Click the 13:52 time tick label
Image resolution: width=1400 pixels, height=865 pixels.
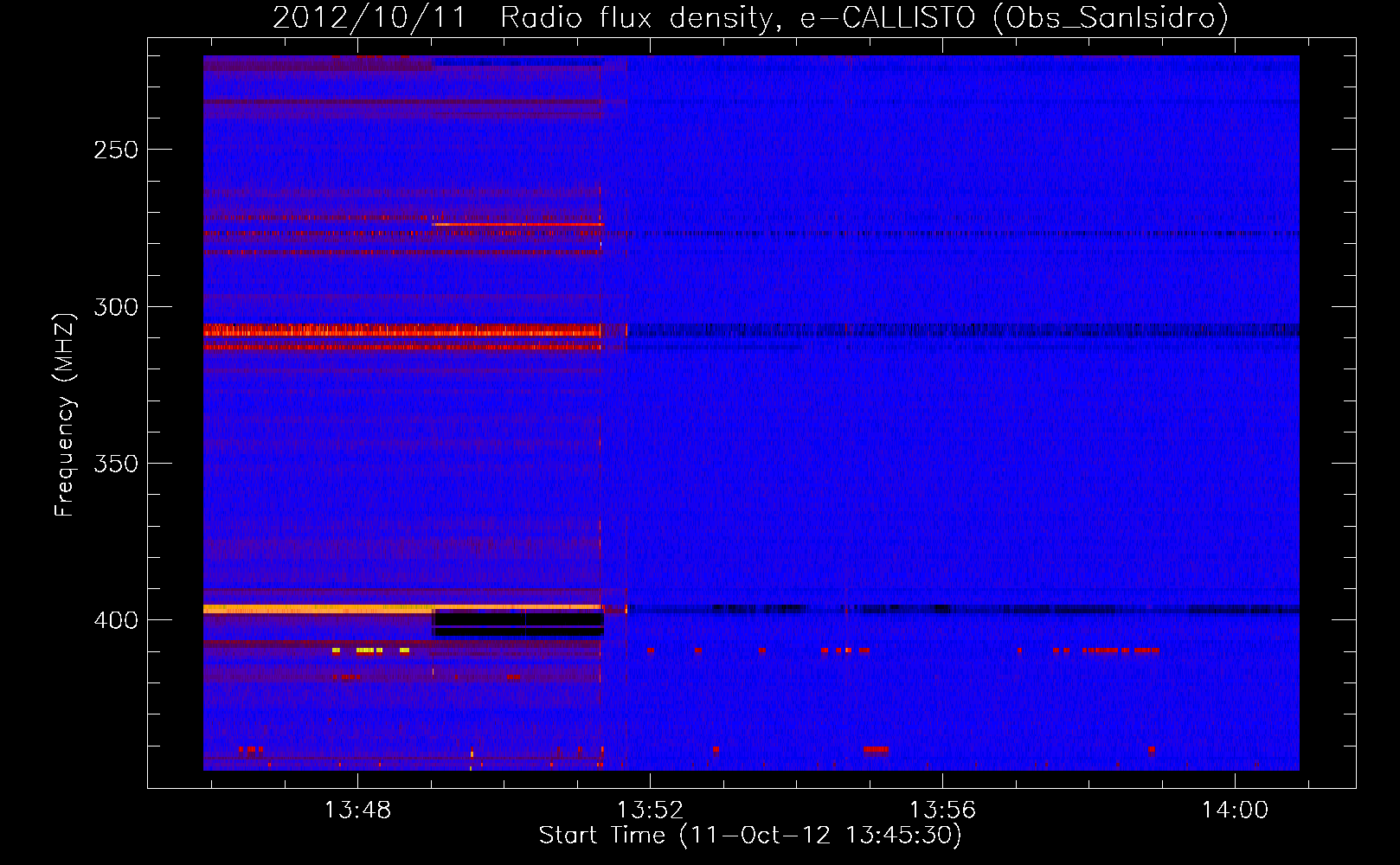coord(650,810)
